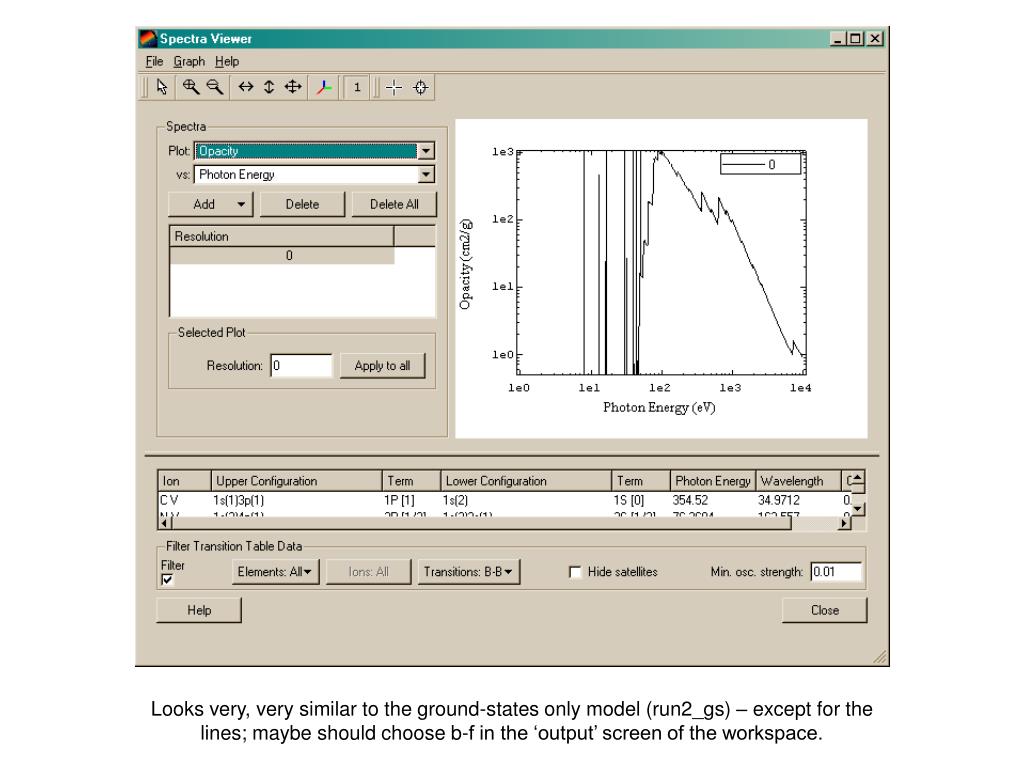The height and width of the screenshot is (768, 1024).
Task: Click the Photon Energy column header
Action: 712,481
